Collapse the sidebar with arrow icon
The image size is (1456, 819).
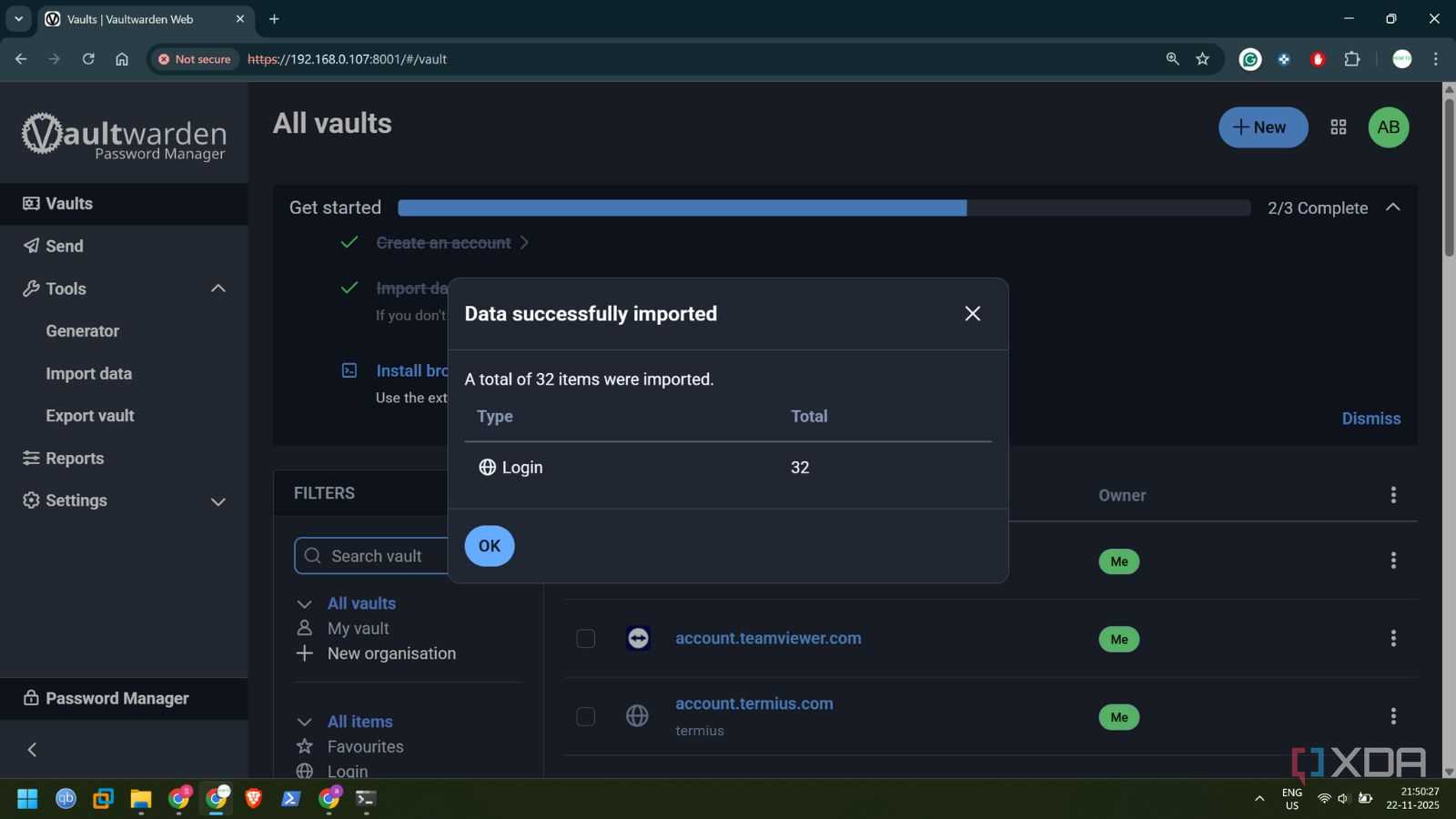[x=32, y=750]
